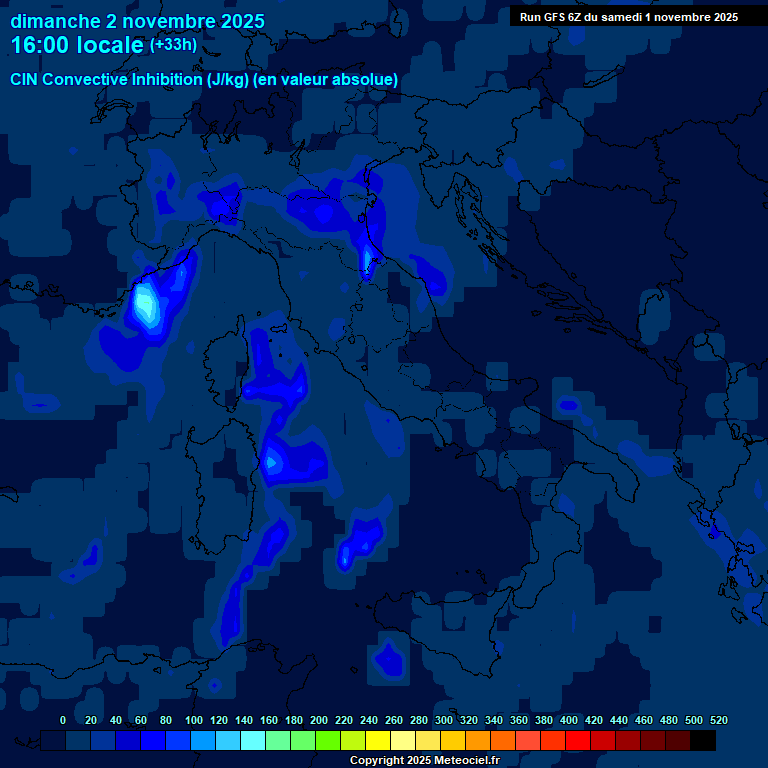Viewport: 768px width, 768px height.
Task: Click the CIN Convective Inhibition title text
Action: coord(204,79)
